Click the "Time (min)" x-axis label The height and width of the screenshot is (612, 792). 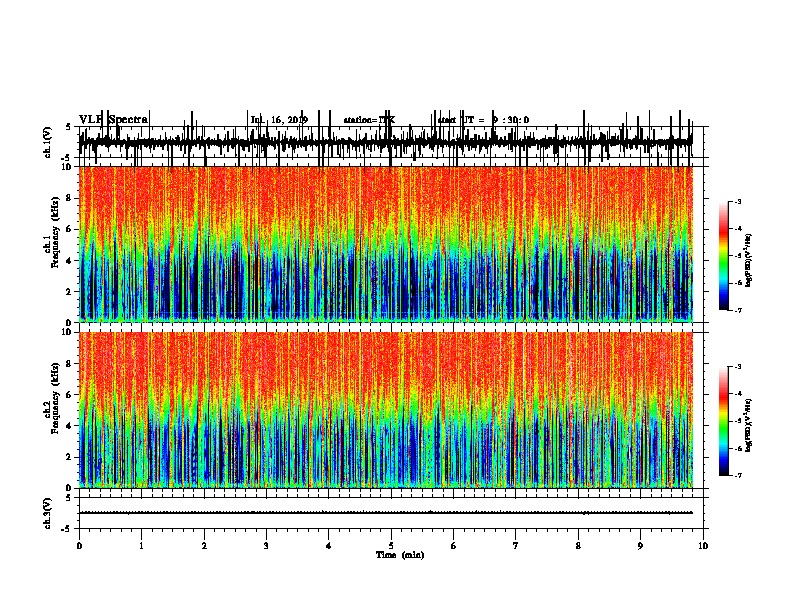400,555
